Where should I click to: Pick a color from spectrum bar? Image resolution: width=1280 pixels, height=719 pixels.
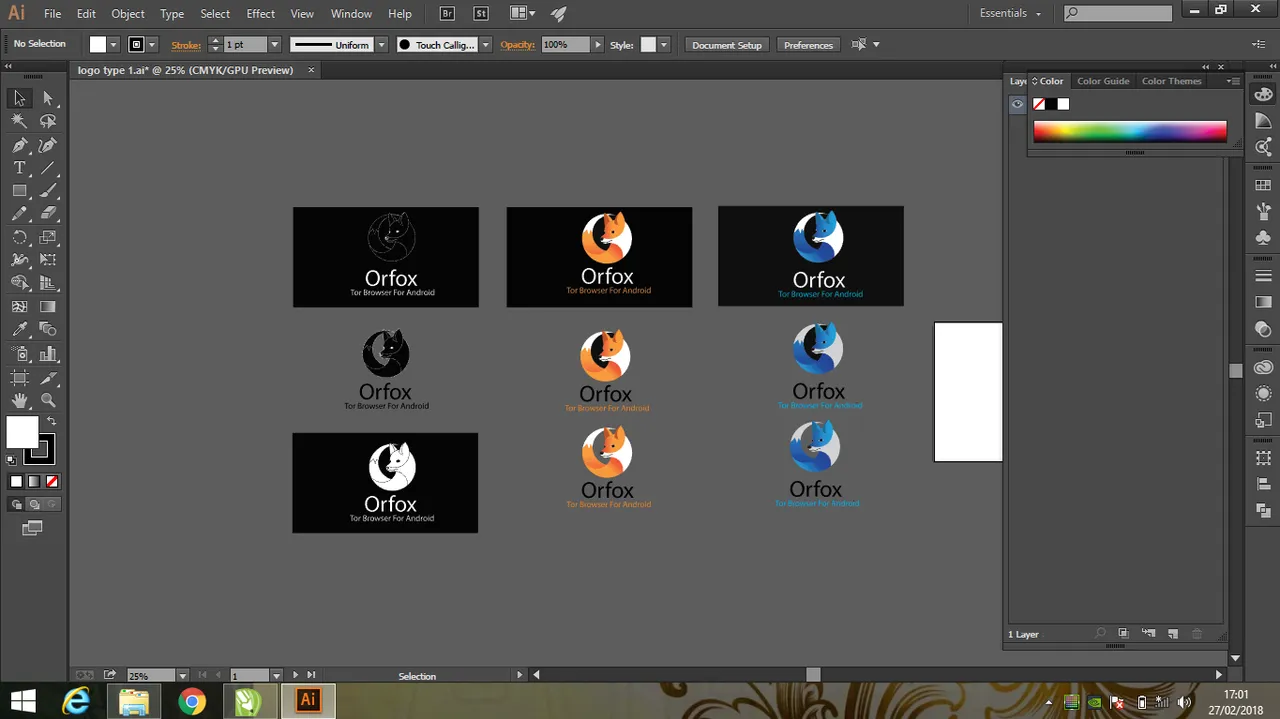[1130, 132]
